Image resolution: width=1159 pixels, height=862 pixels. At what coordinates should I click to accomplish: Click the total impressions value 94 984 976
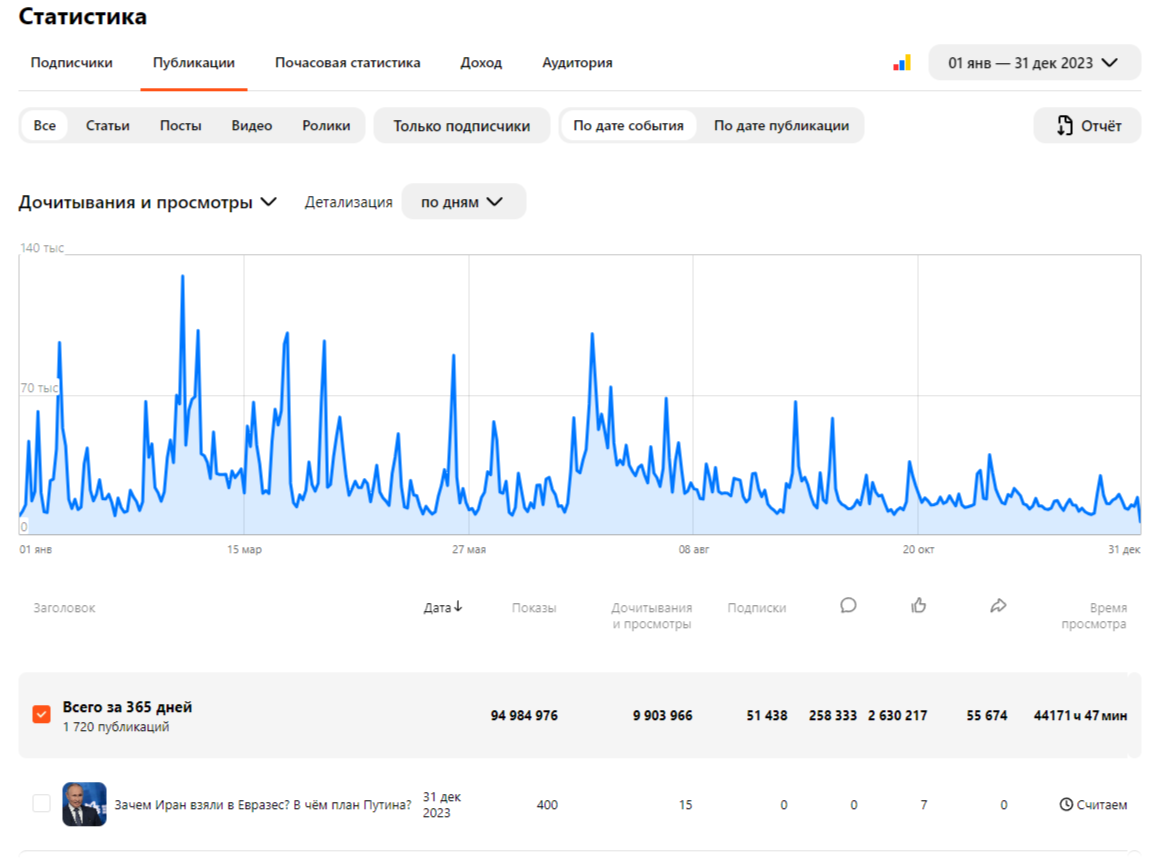coord(524,716)
